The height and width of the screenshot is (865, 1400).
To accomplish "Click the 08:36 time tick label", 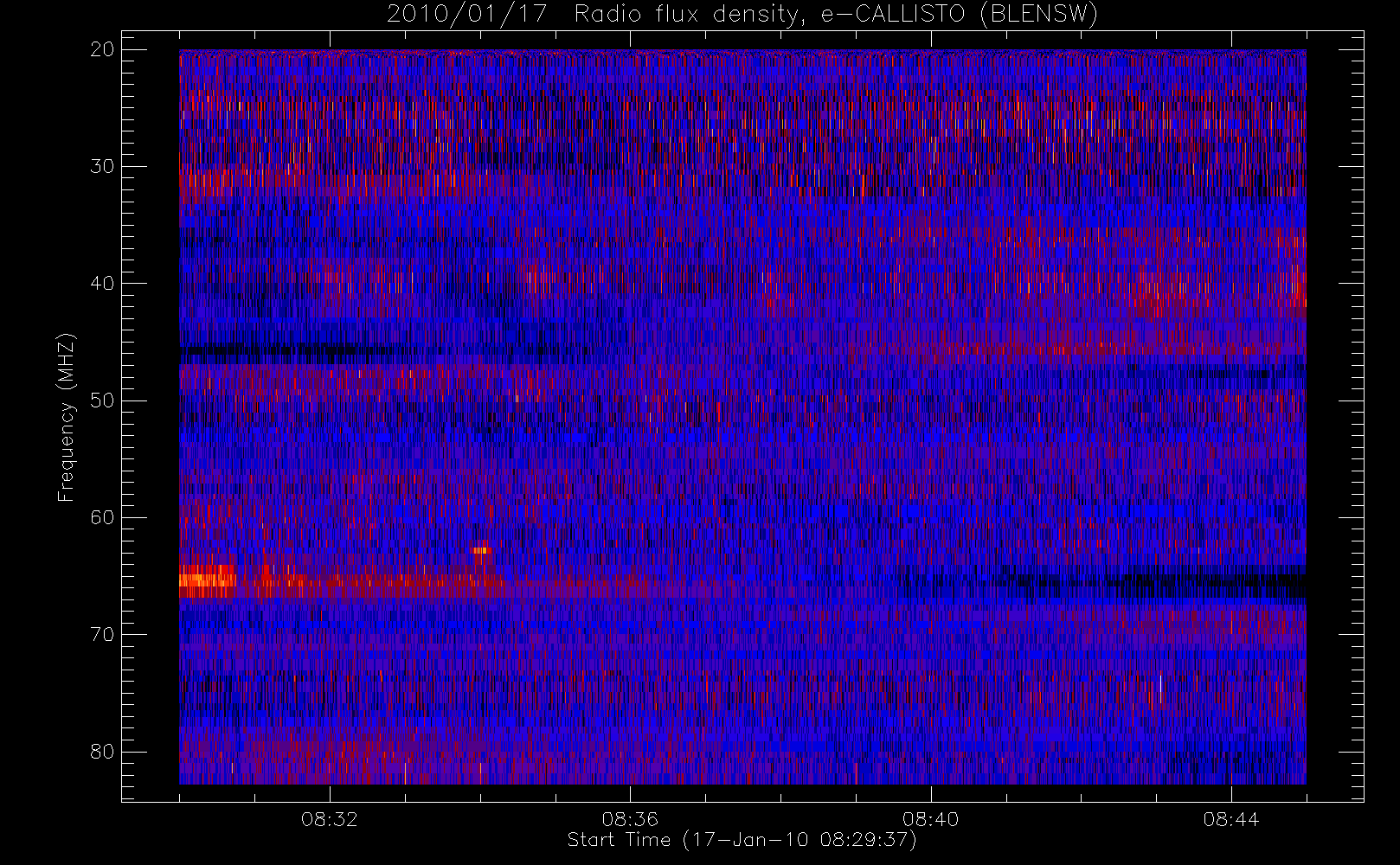I will [630, 819].
